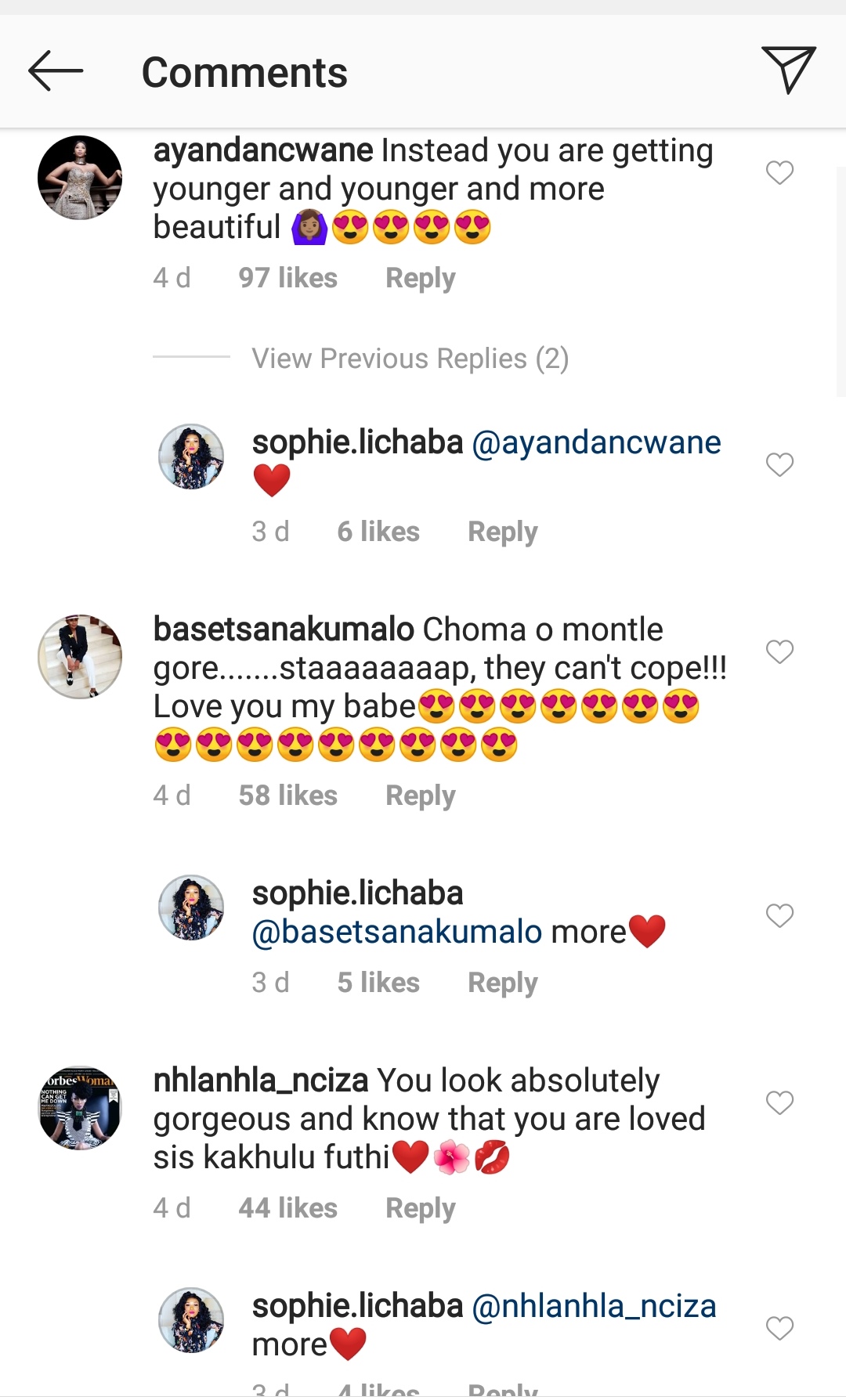View the 58 likes list
This screenshot has width=846, height=1400.
pos(287,796)
